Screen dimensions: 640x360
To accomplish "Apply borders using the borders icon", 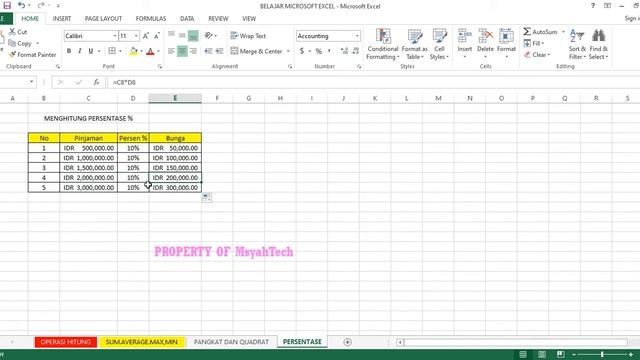I will (112, 51).
